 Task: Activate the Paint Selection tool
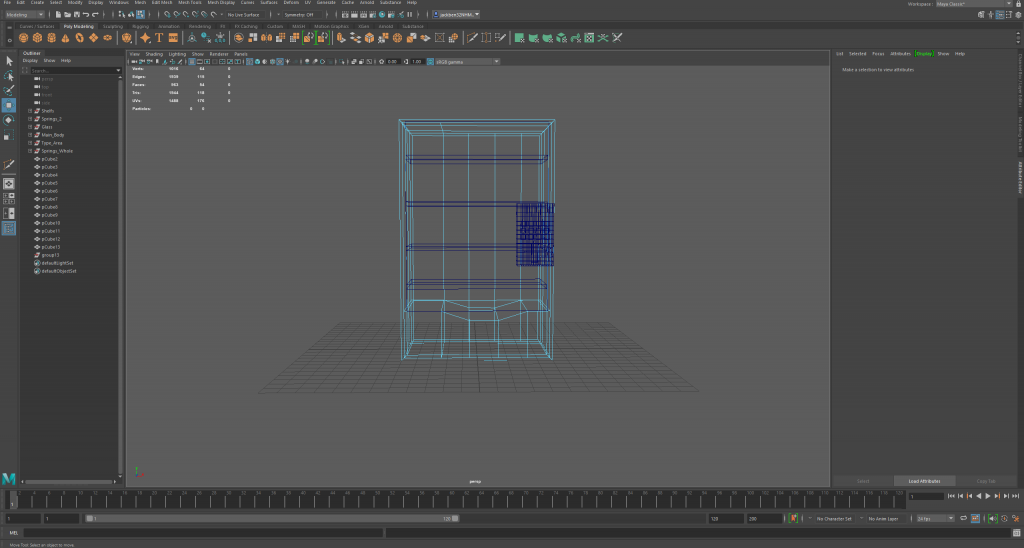[x=9, y=90]
